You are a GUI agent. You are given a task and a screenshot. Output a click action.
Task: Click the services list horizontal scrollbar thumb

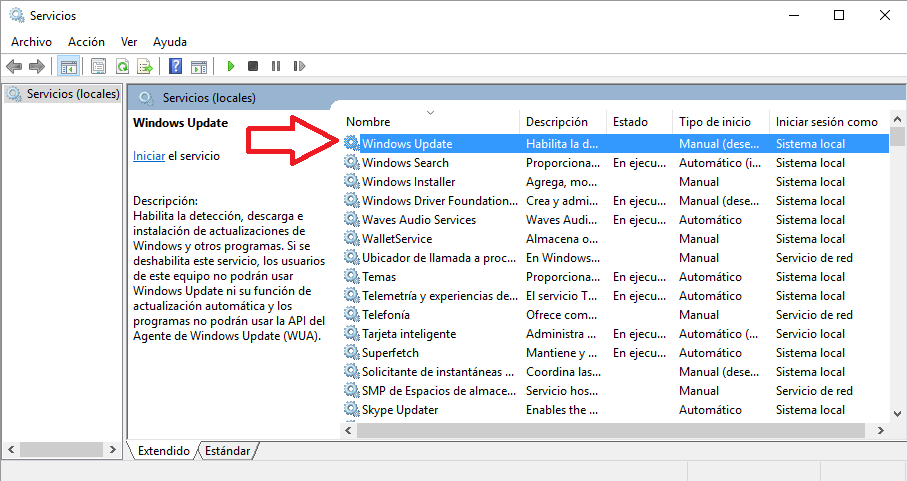point(610,430)
